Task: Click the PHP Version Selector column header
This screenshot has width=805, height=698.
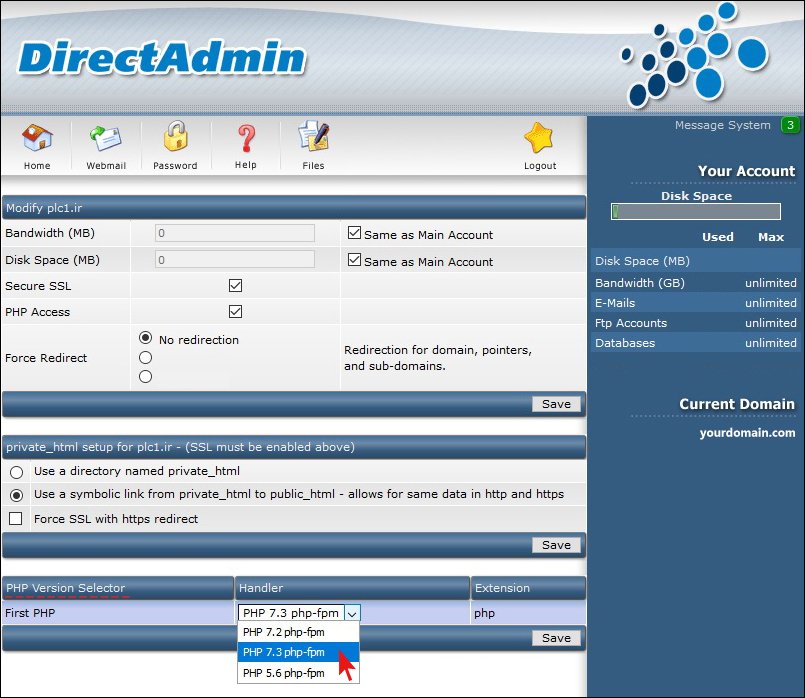Action: pos(118,588)
